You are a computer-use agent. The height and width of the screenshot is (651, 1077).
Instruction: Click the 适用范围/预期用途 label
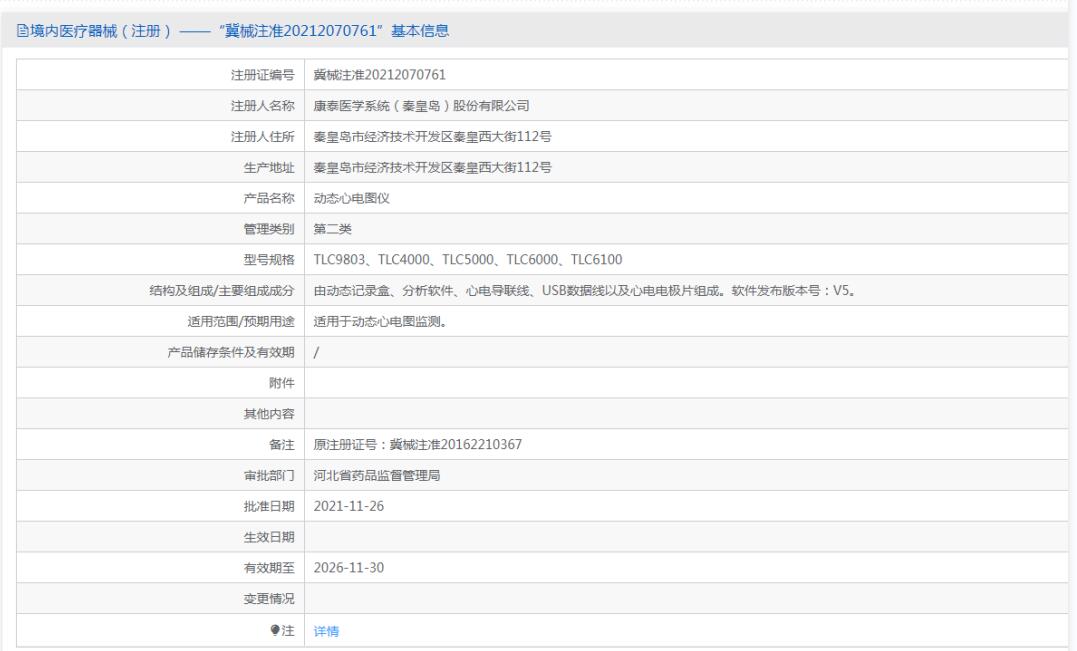[240, 321]
